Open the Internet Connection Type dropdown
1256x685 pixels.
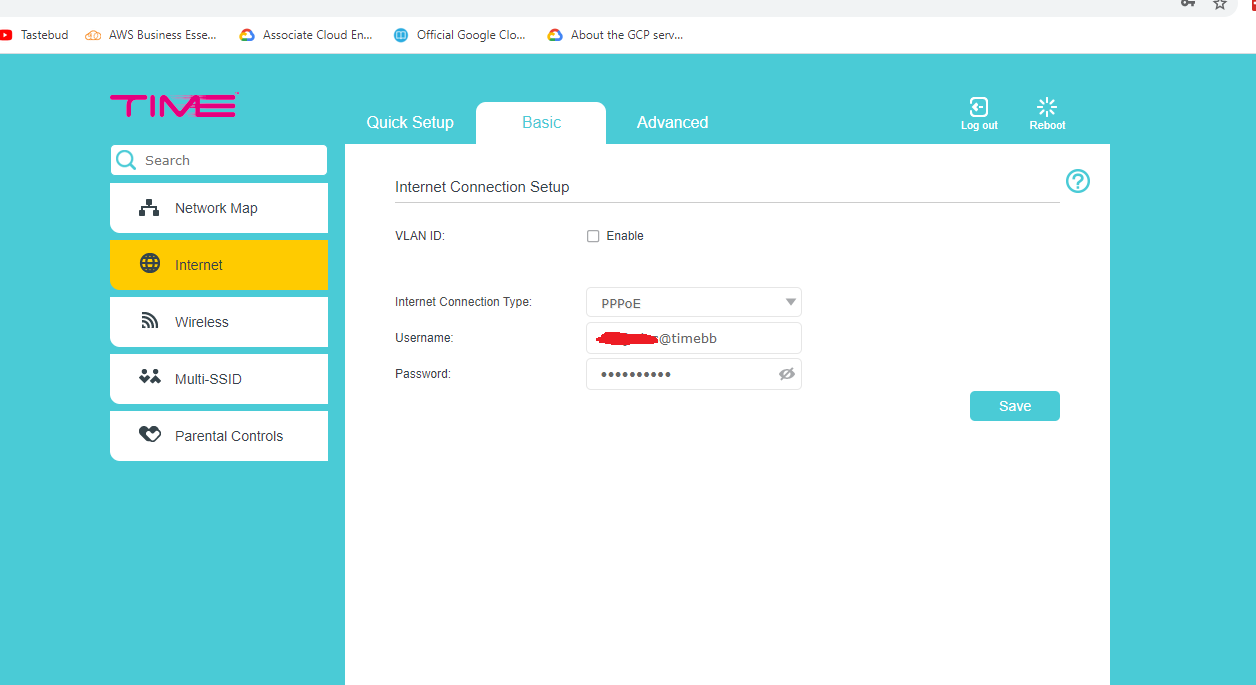click(694, 302)
